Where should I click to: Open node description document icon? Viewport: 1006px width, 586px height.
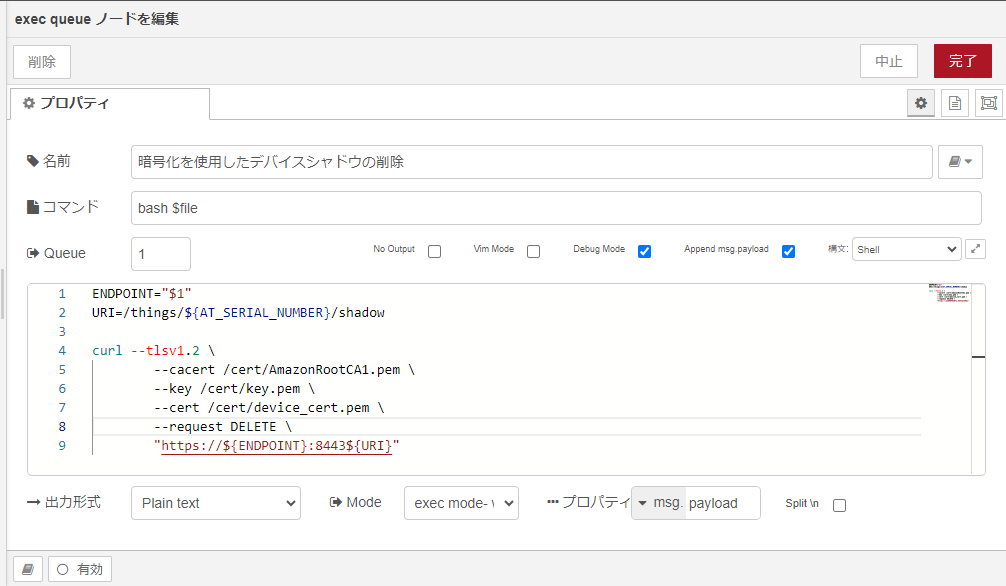click(955, 103)
